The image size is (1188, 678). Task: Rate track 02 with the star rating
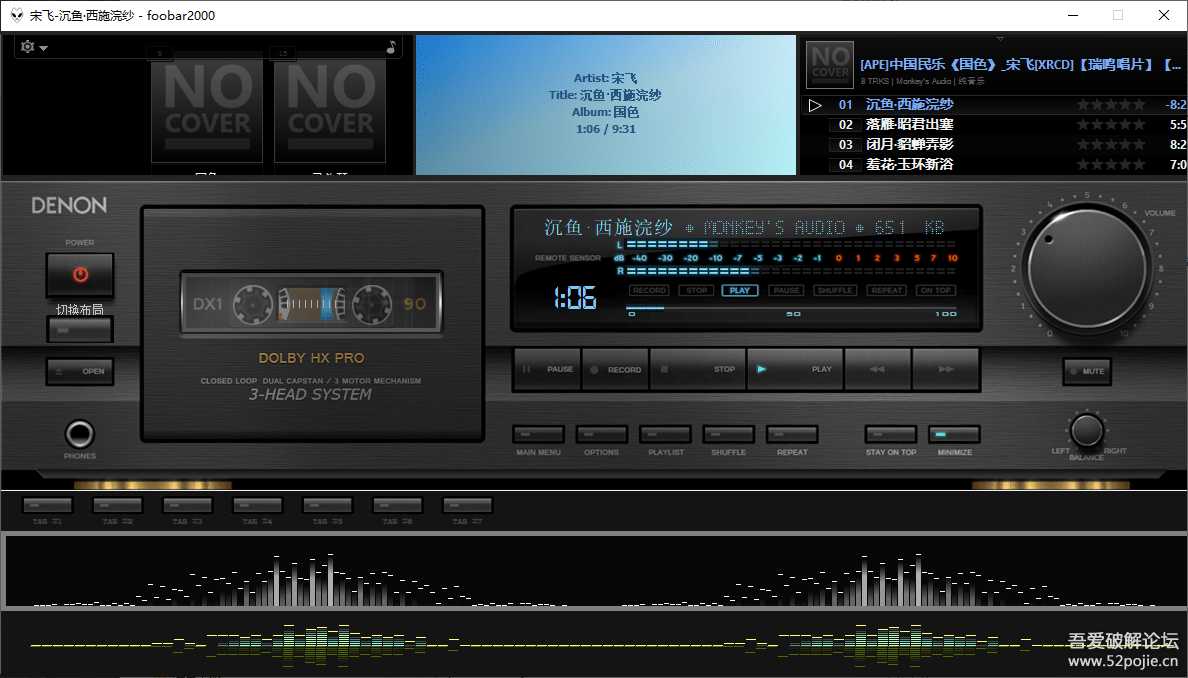pos(1111,124)
